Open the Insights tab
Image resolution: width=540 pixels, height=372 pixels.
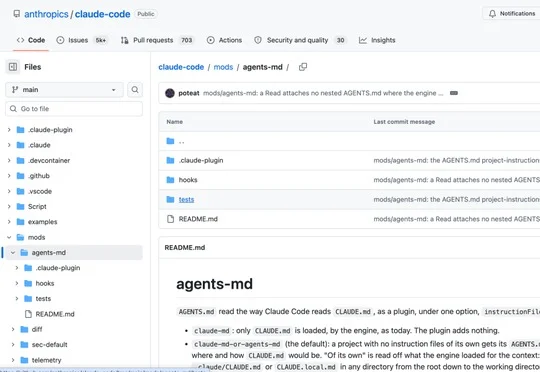click(377, 40)
